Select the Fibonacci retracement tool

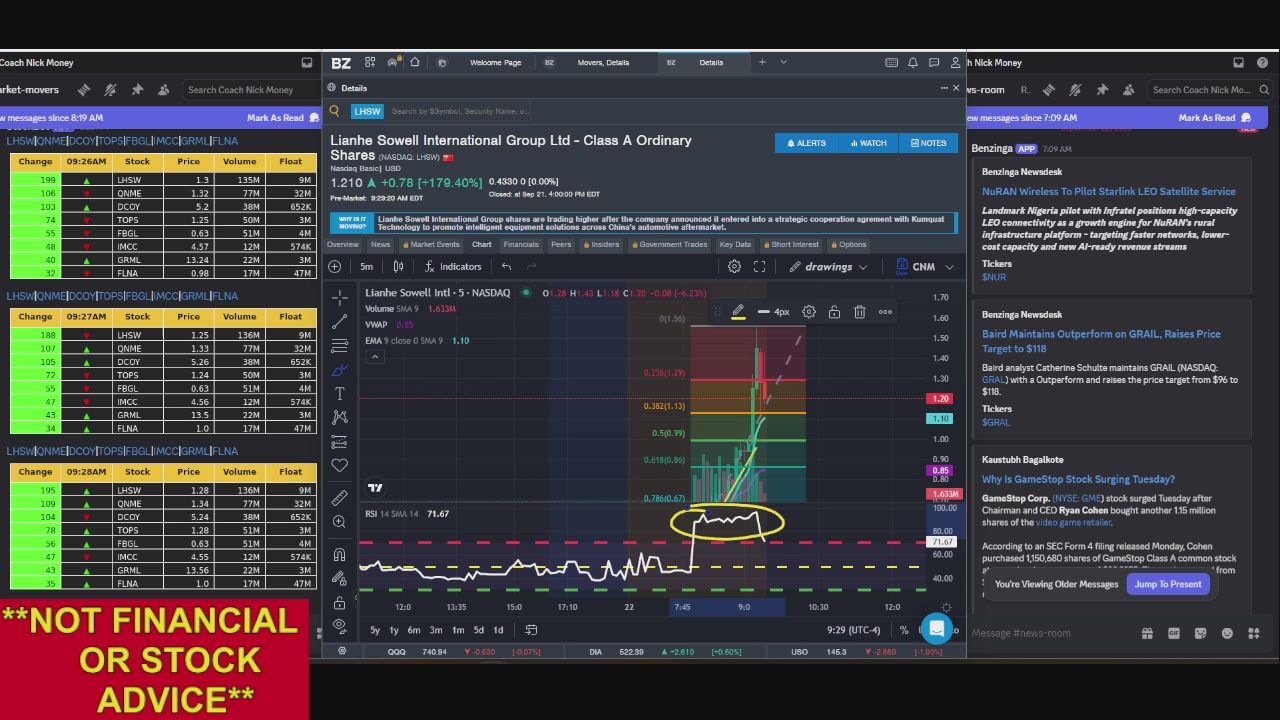[x=340, y=346]
